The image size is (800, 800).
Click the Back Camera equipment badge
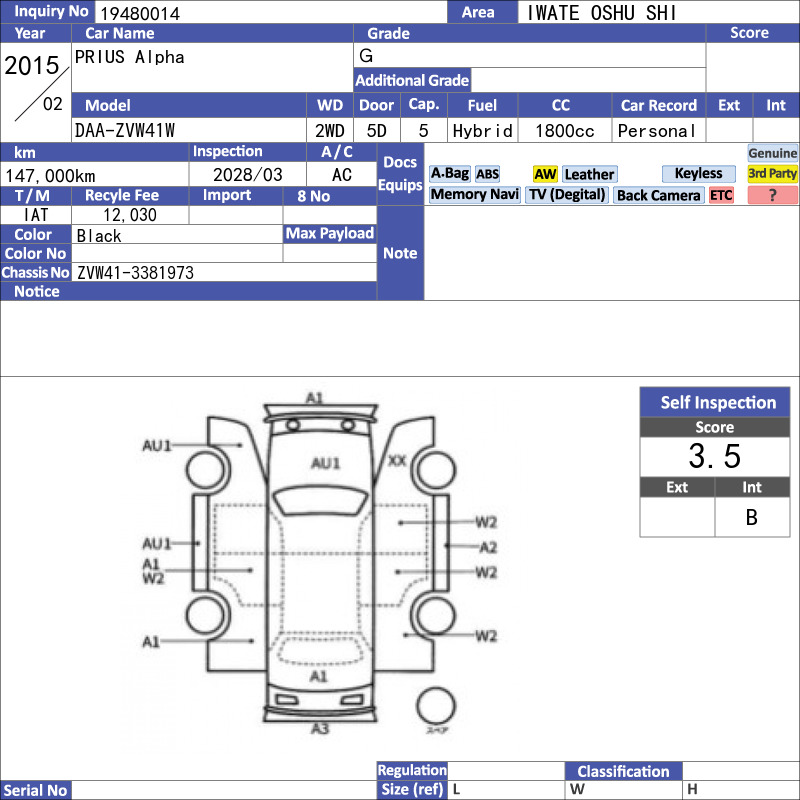point(658,195)
